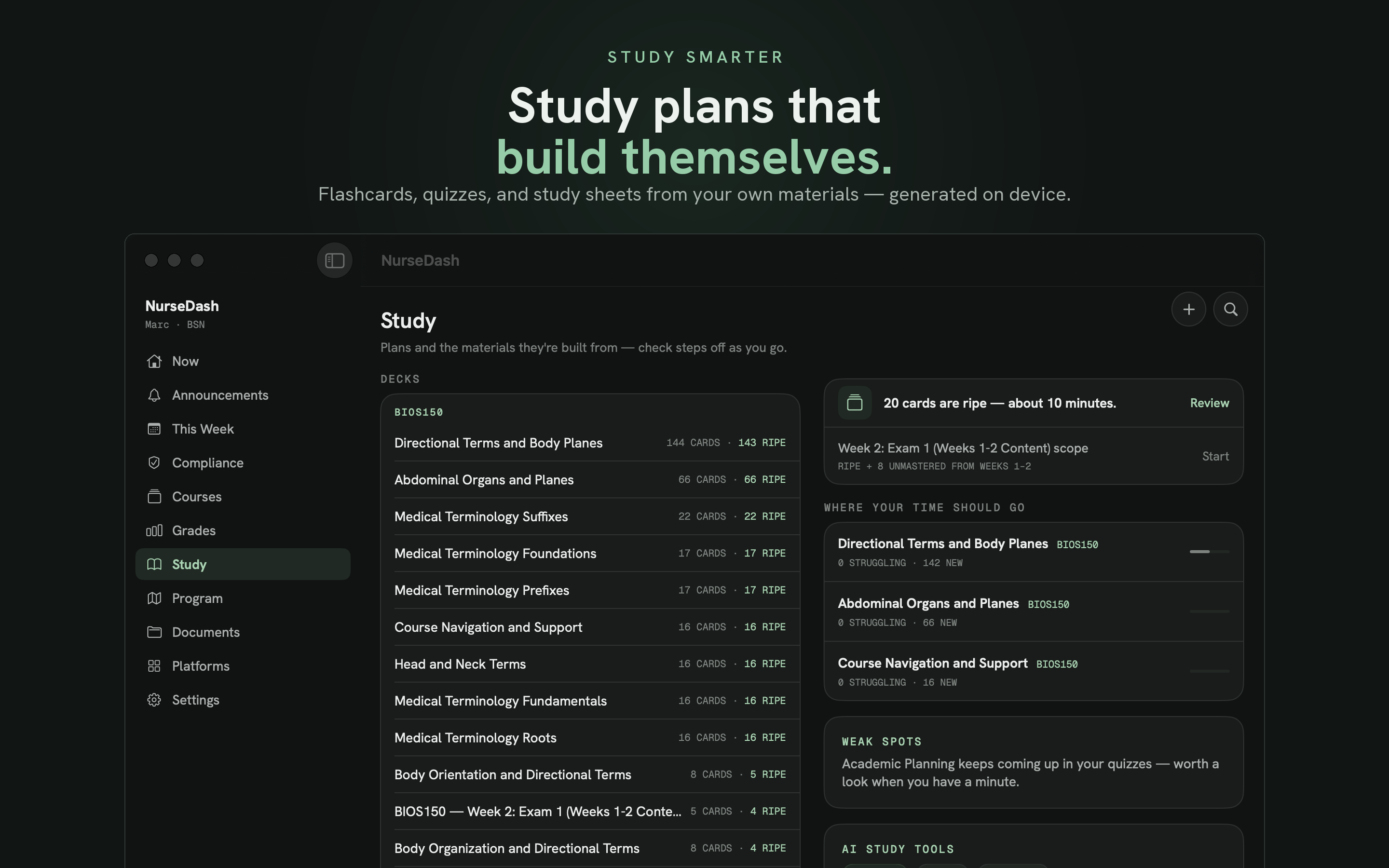Toggle the sidebar panel icon
Image resolution: width=1389 pixels, height=868 pixels.
tap(335, 260)
